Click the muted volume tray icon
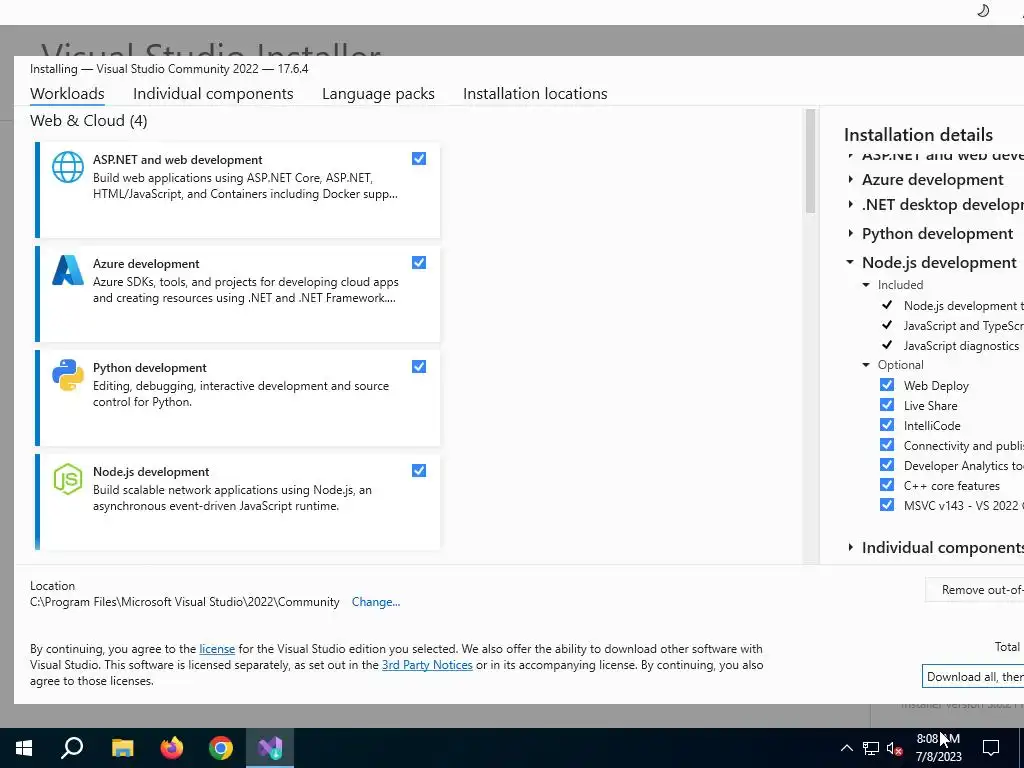This screenshot has width=1024, height=768. [x=895, y=748]
